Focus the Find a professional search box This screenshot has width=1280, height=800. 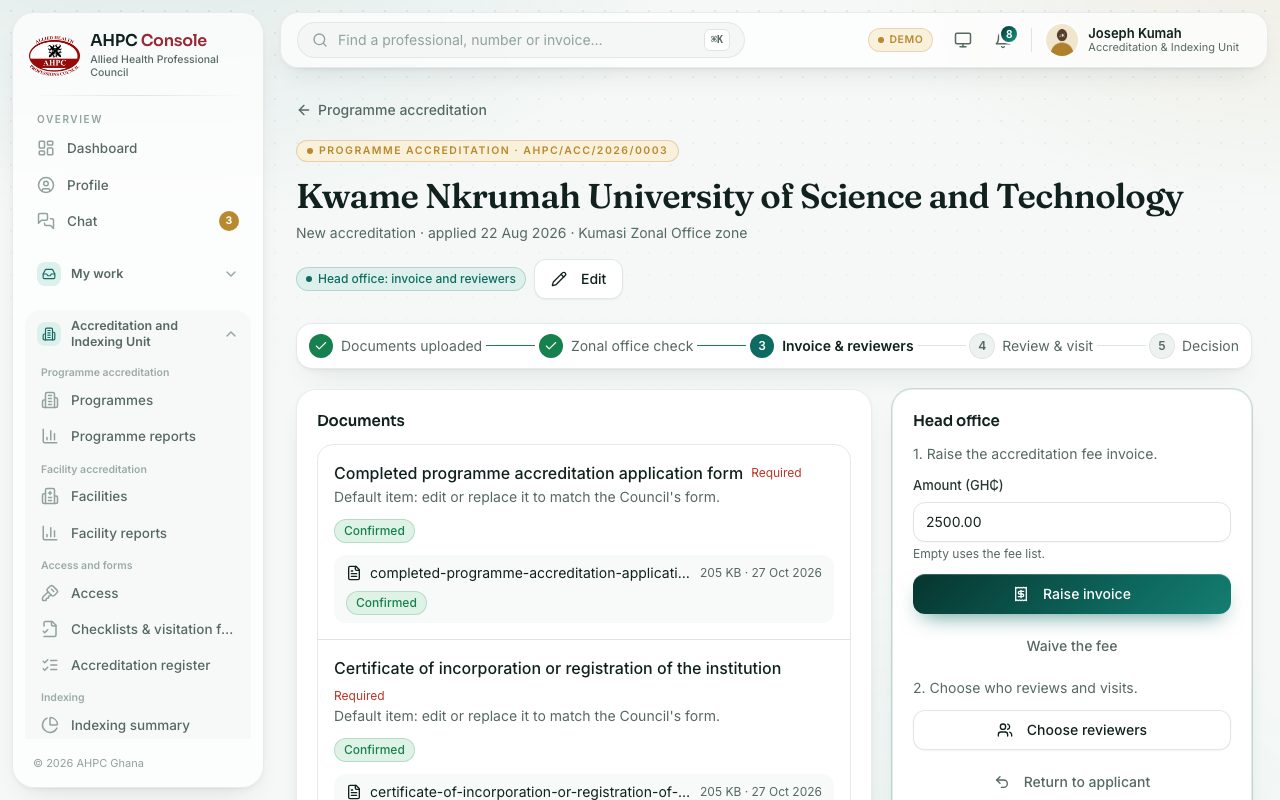(x=521, y=40)
